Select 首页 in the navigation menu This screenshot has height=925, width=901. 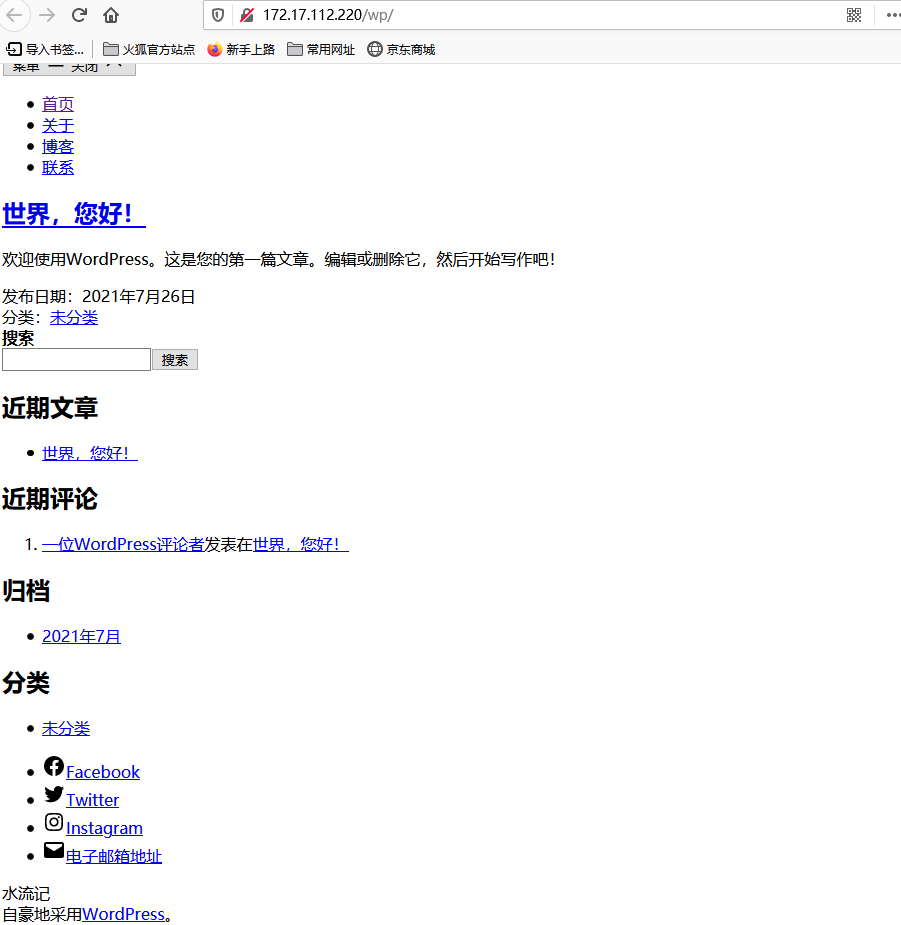click(58, 104)
